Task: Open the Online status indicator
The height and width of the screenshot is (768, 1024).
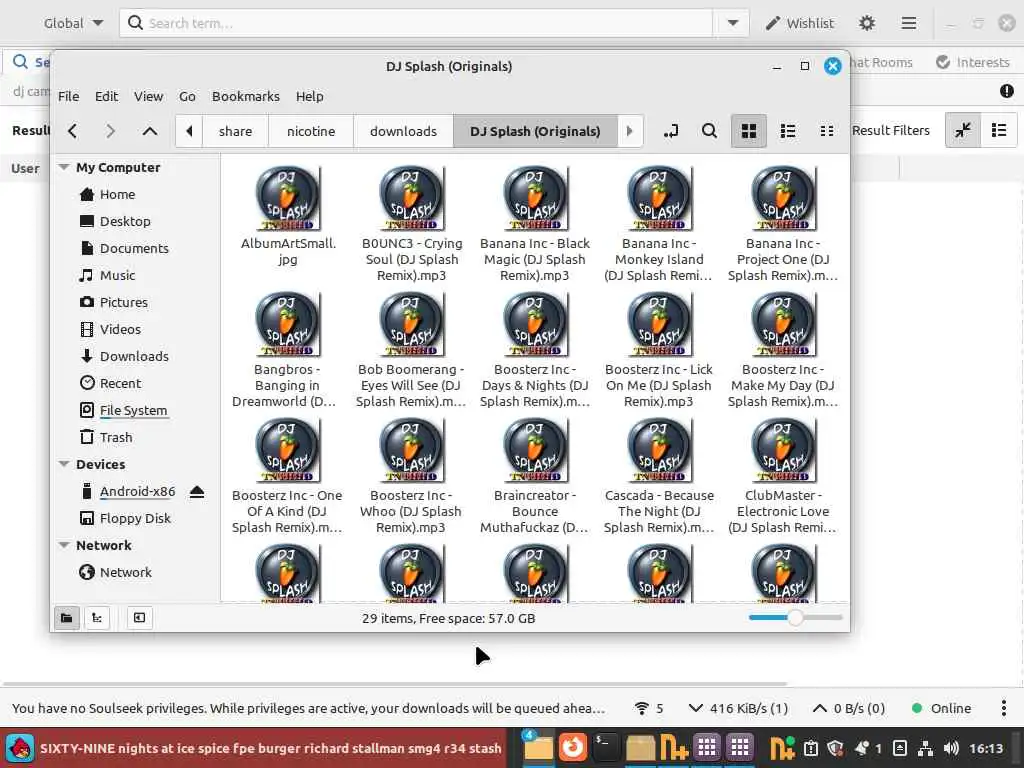Action: 941,709
